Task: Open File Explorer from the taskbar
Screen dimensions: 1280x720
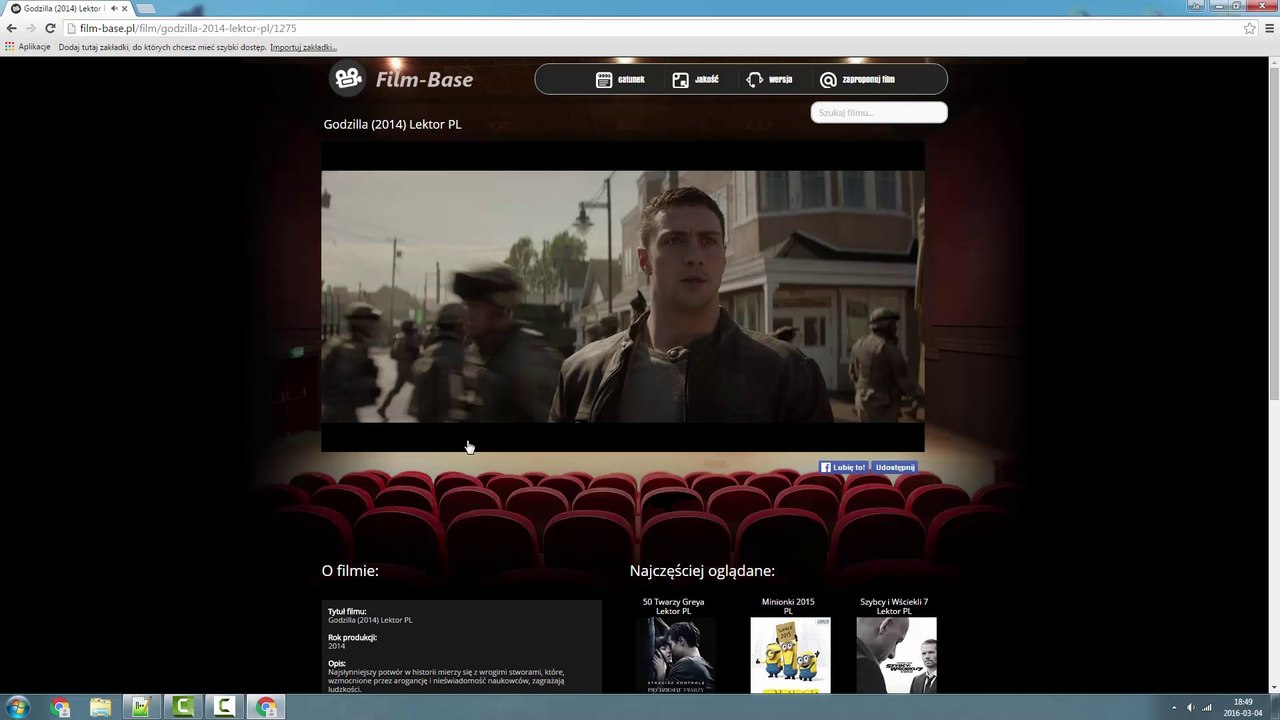Action: (x=101, y=707)
